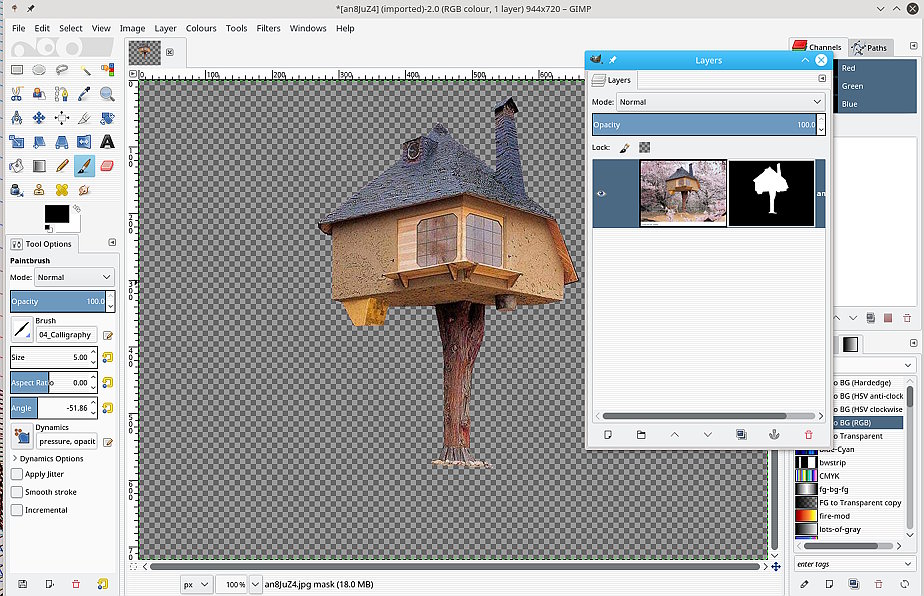
Task: Select the Pencil tool
Action: tap(62, 166)
